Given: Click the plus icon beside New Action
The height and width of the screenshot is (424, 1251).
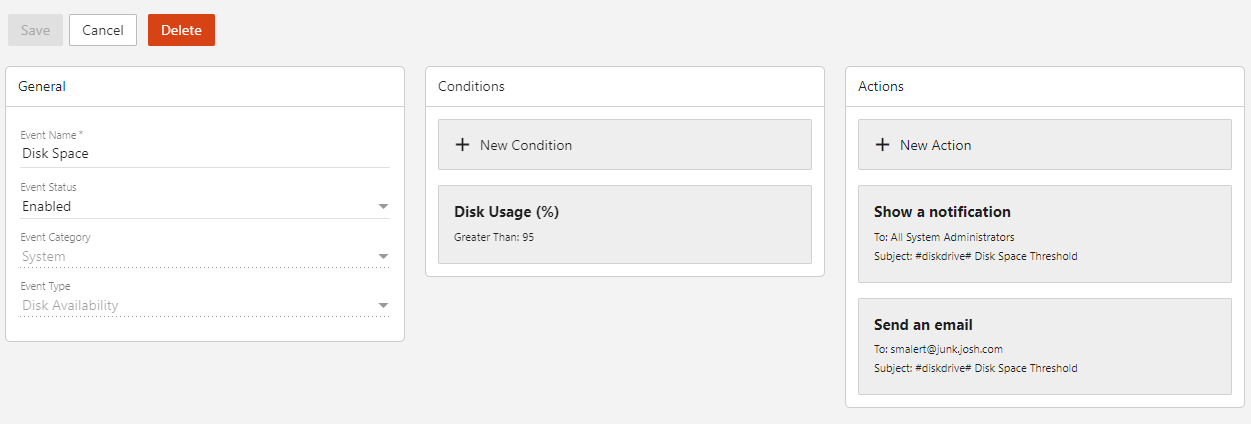Looking at the screenshot, I should click(x=882, y=145).
